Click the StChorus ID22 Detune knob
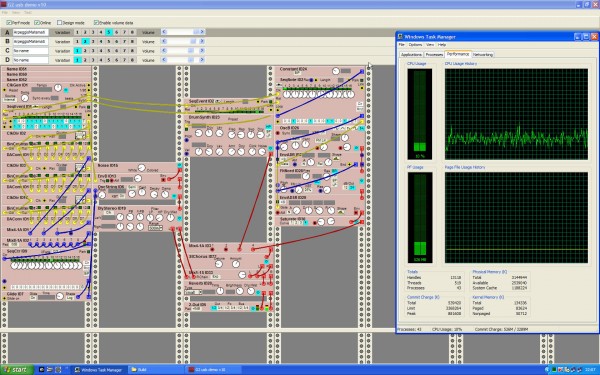The height and width of the screenshot is (375, 600). click(x=218, y=264)
